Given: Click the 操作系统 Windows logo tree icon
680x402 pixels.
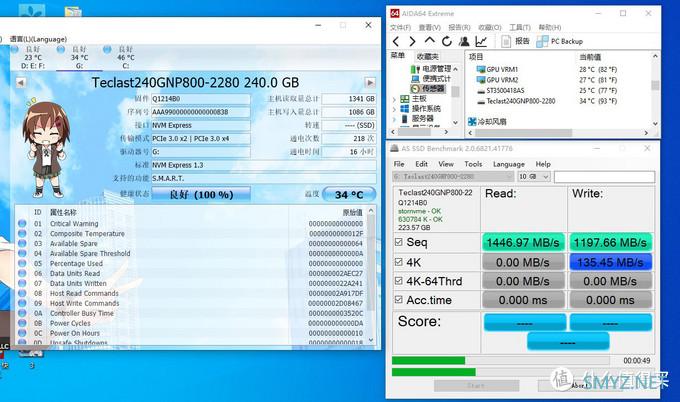Looking at the screenshot, I should click(x=405, y=108).
